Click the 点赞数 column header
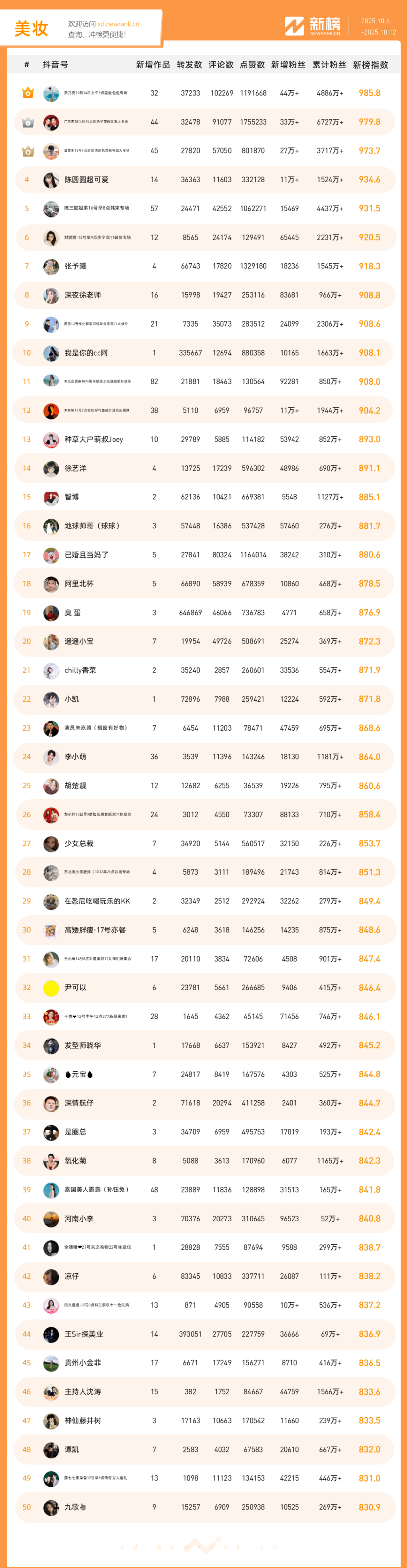 click(252, 65)
